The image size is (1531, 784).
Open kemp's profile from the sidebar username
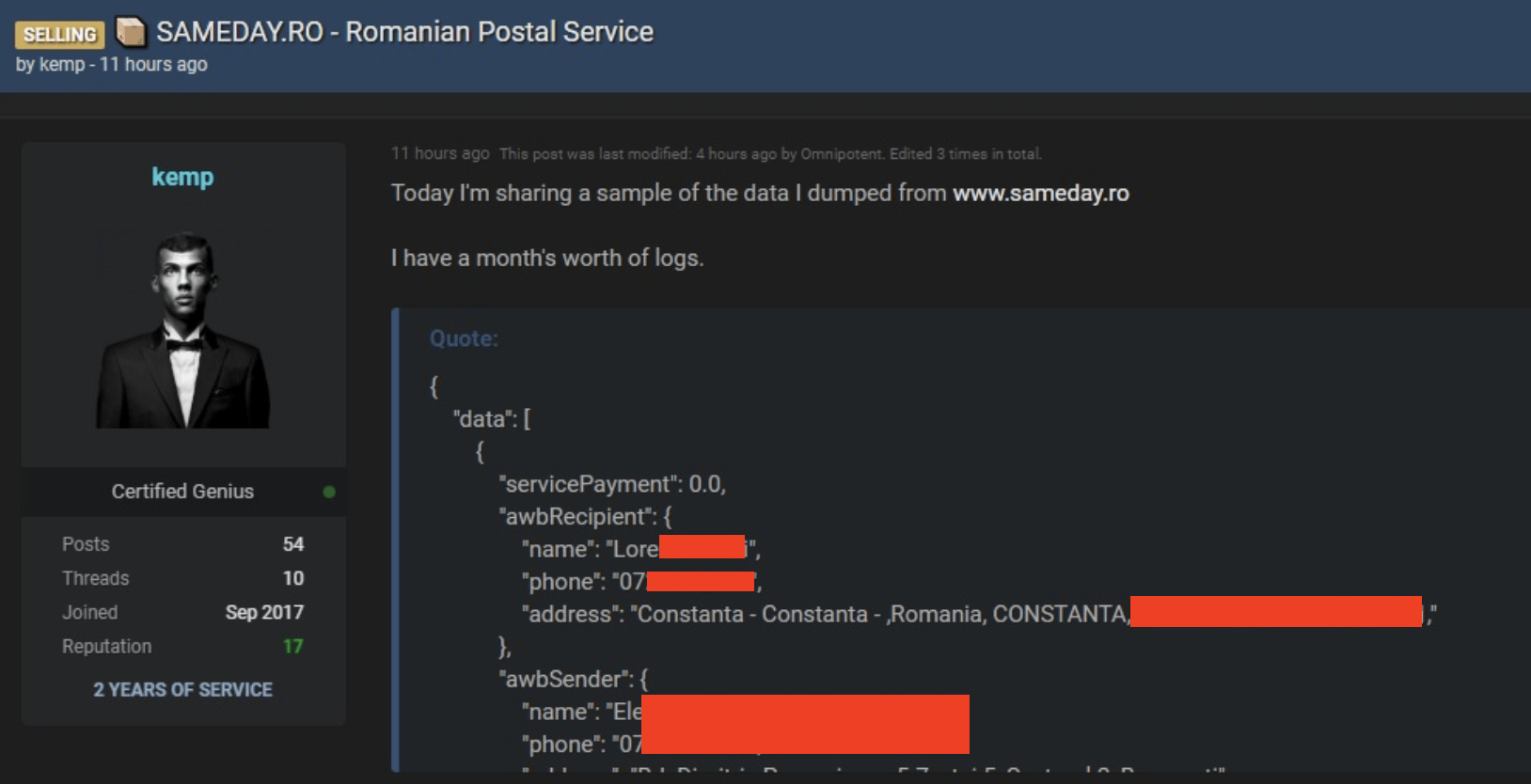tap(182, 177)
